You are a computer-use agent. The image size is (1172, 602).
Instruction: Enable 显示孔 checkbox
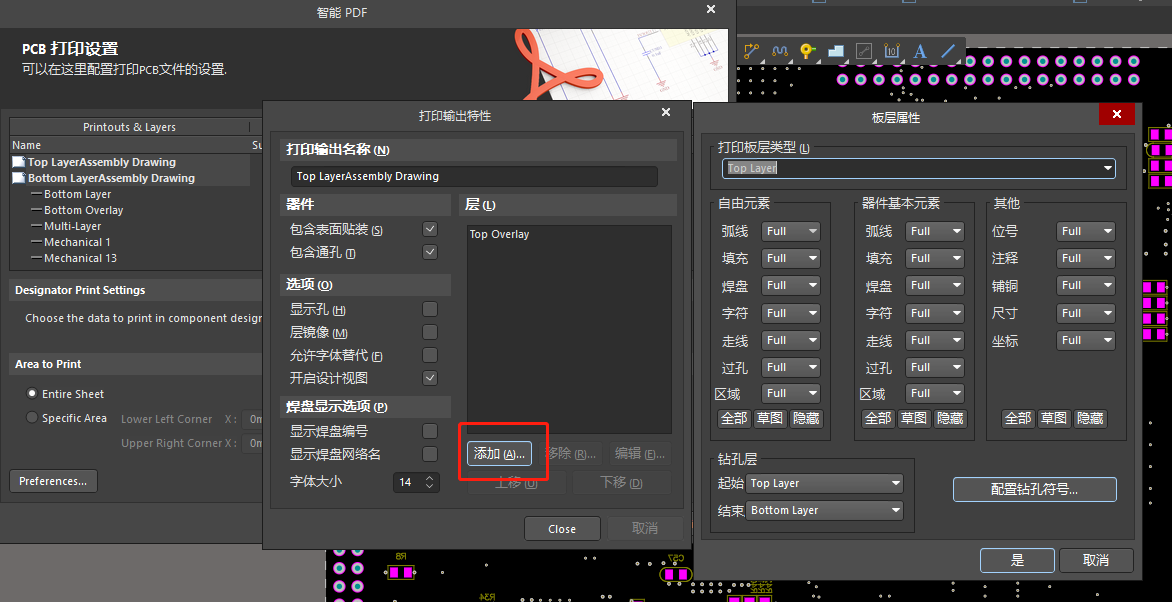430,310
